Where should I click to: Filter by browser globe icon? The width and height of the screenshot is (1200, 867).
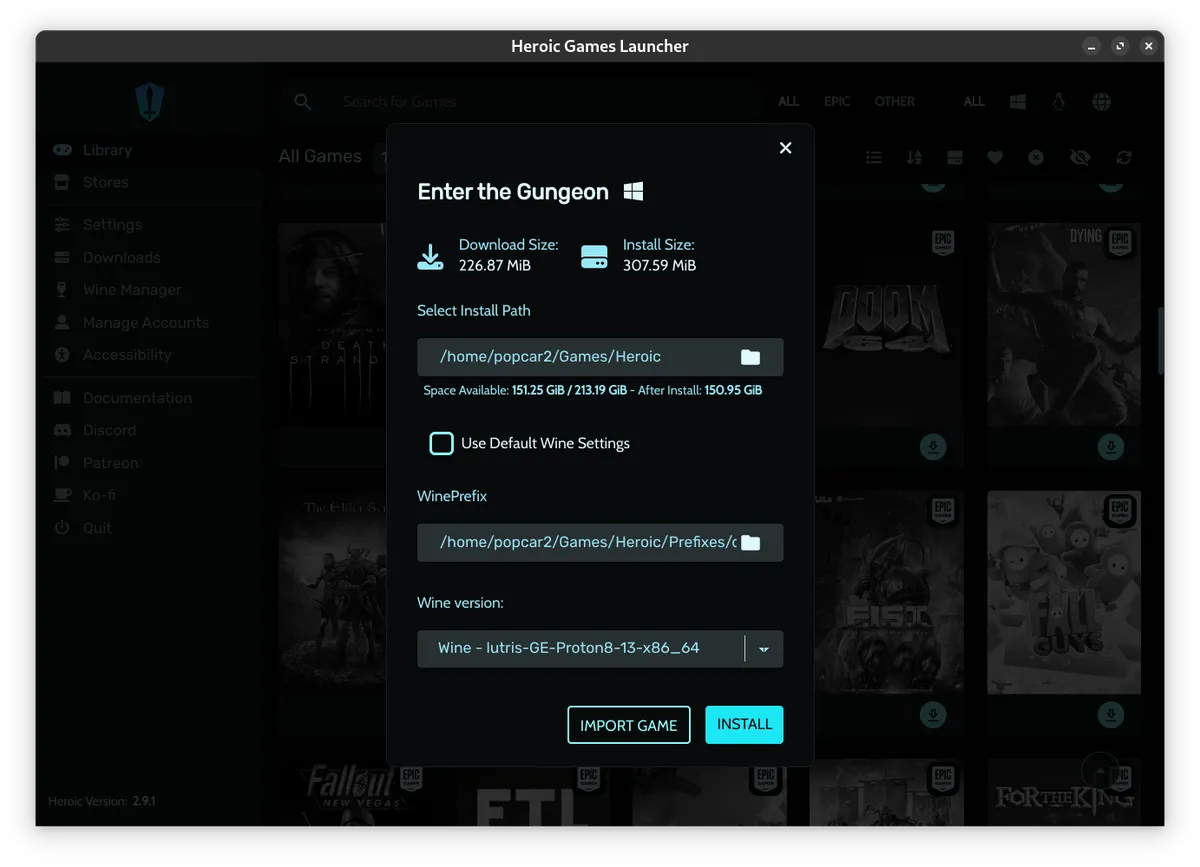(x=1101, y=102)
